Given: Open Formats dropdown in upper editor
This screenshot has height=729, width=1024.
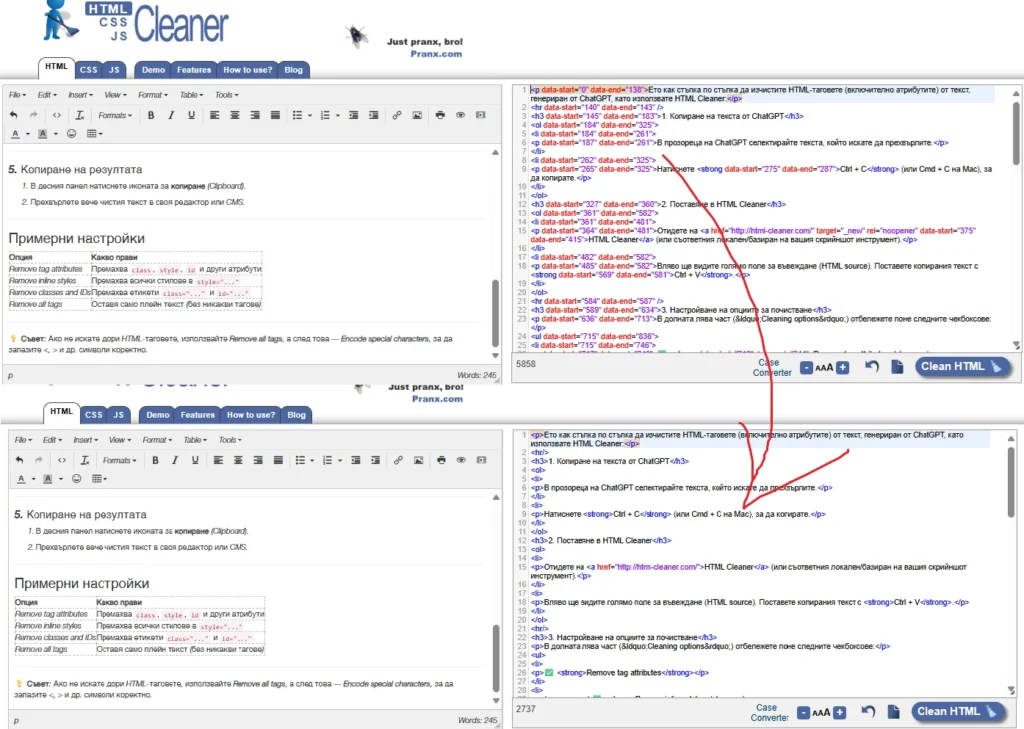Looking at the screenshot, I should click(115, 115).
